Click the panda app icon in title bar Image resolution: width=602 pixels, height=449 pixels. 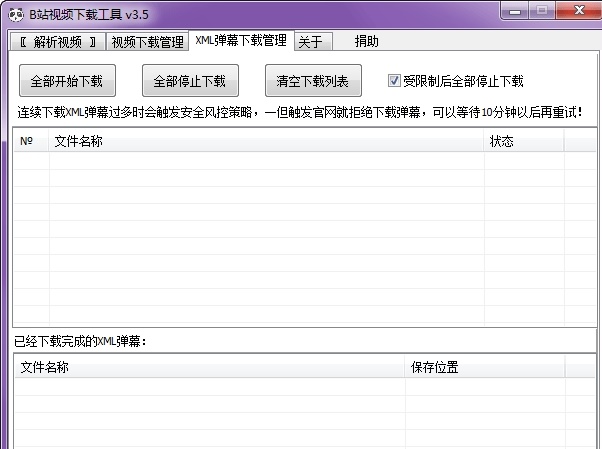pos(16,15)
